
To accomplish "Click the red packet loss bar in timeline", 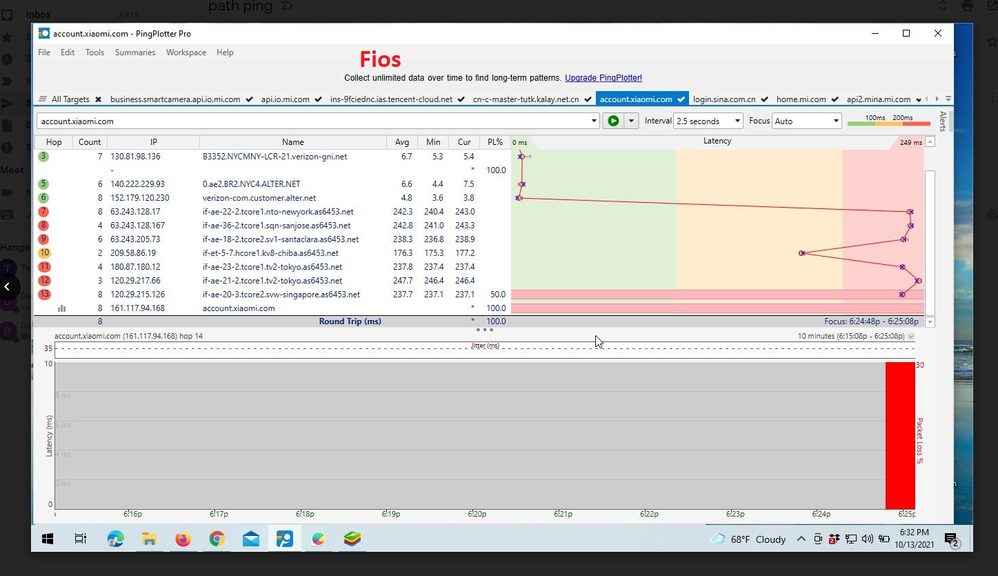I will pyautogui.click(x=900, y=435).
